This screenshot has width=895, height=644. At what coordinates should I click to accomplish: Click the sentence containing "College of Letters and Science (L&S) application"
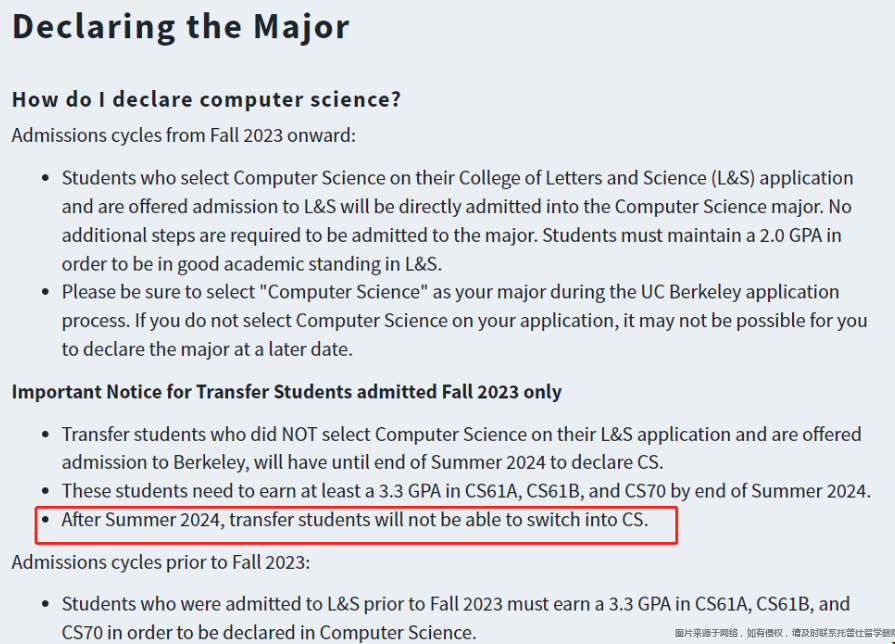coord(457,192)
